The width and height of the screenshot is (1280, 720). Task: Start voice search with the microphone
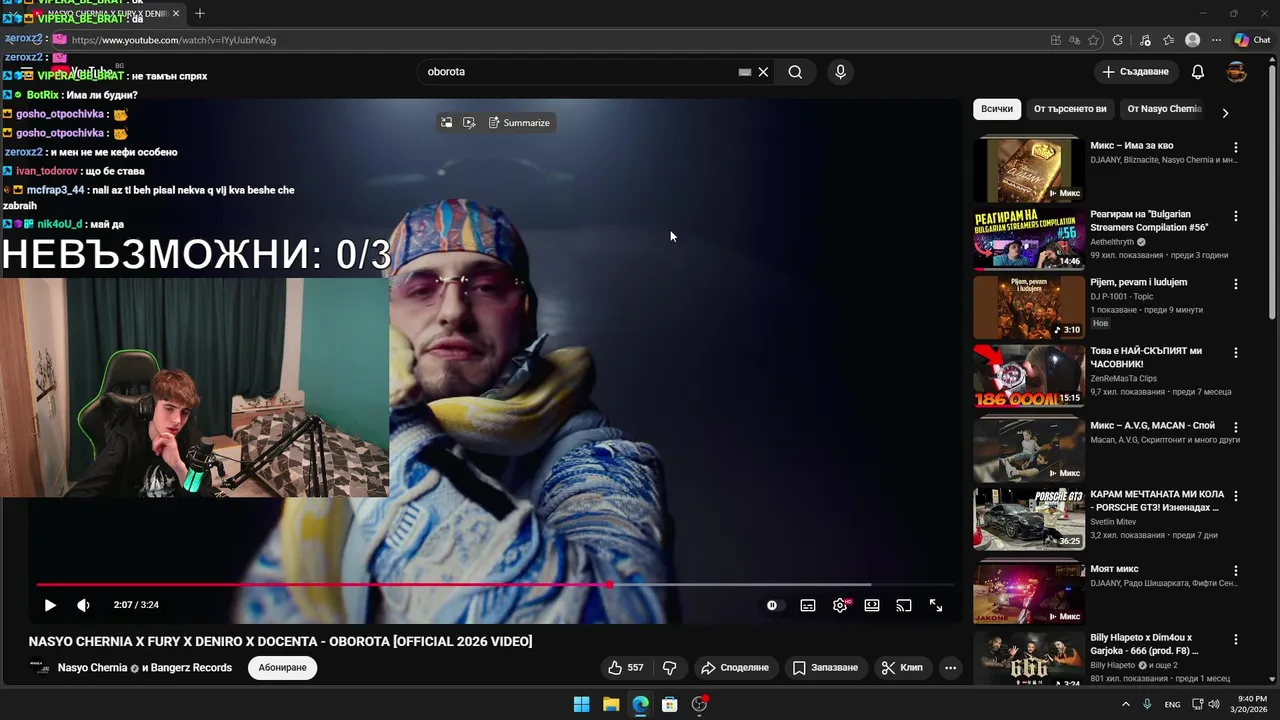[840, 72]
